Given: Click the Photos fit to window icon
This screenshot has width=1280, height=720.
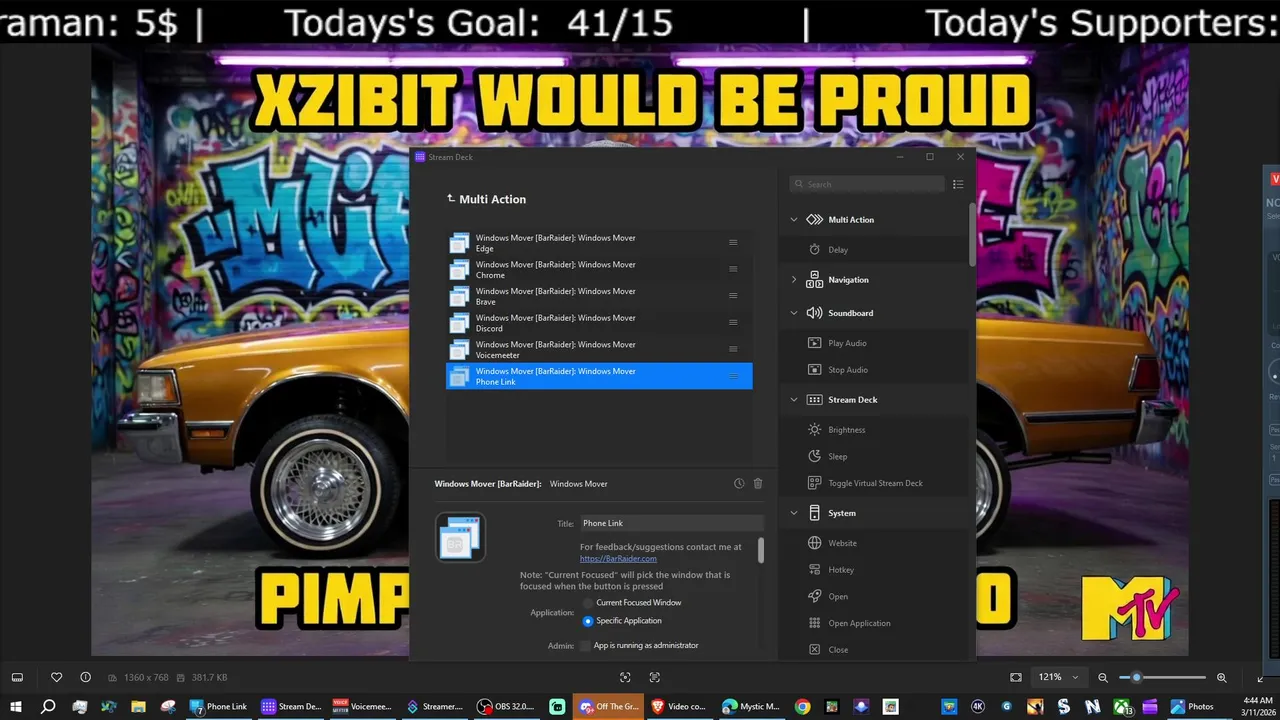Looking at the screenshot, I should [x=1016, y=677].
